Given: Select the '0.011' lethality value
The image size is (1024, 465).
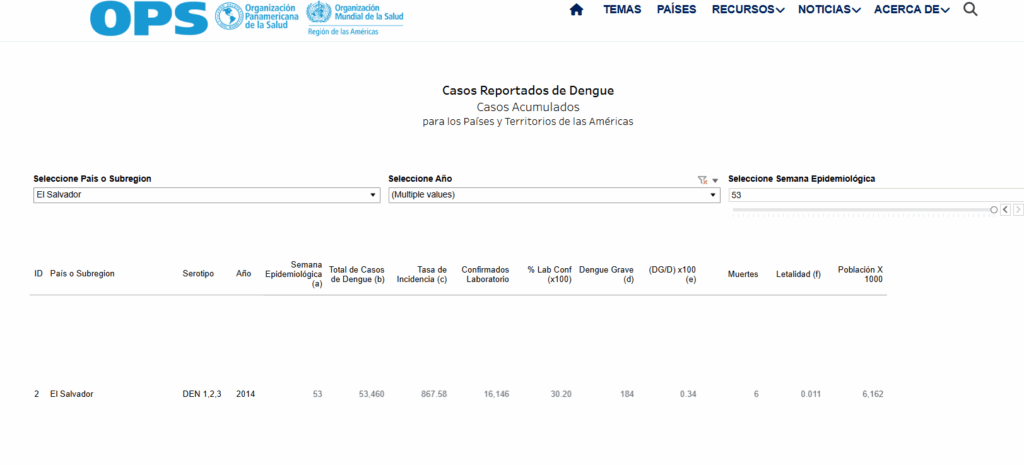Looking at the screenshot, I should [810, 394].
